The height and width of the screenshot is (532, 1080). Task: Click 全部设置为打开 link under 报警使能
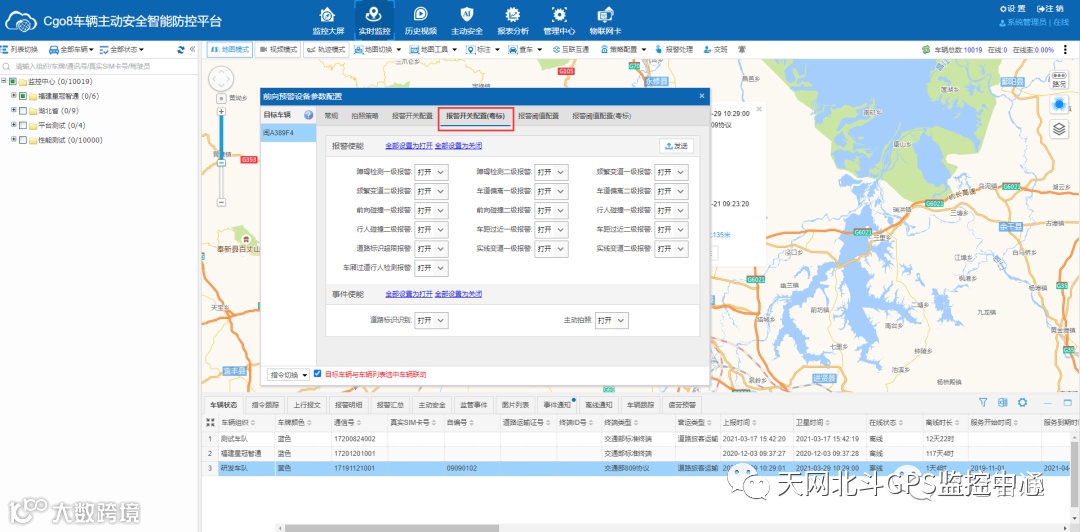click(x=408, y=146)
